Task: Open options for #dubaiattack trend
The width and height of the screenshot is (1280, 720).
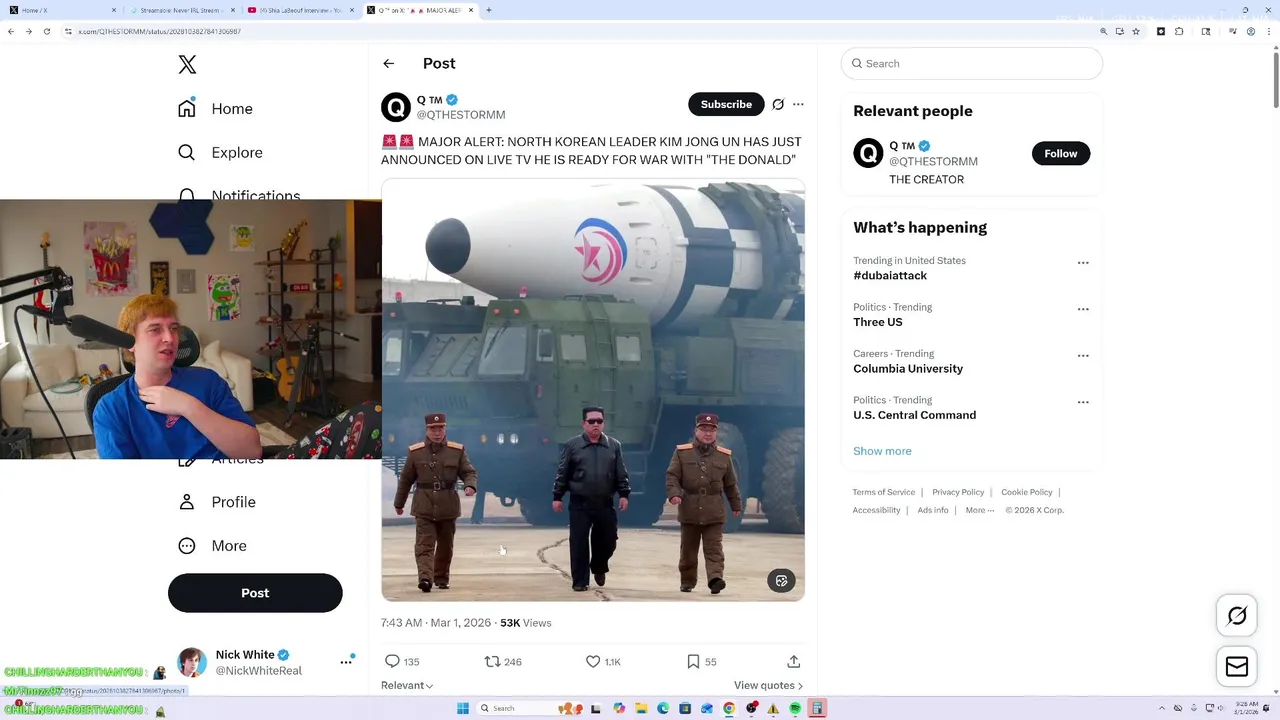Action: [1083, 262]
